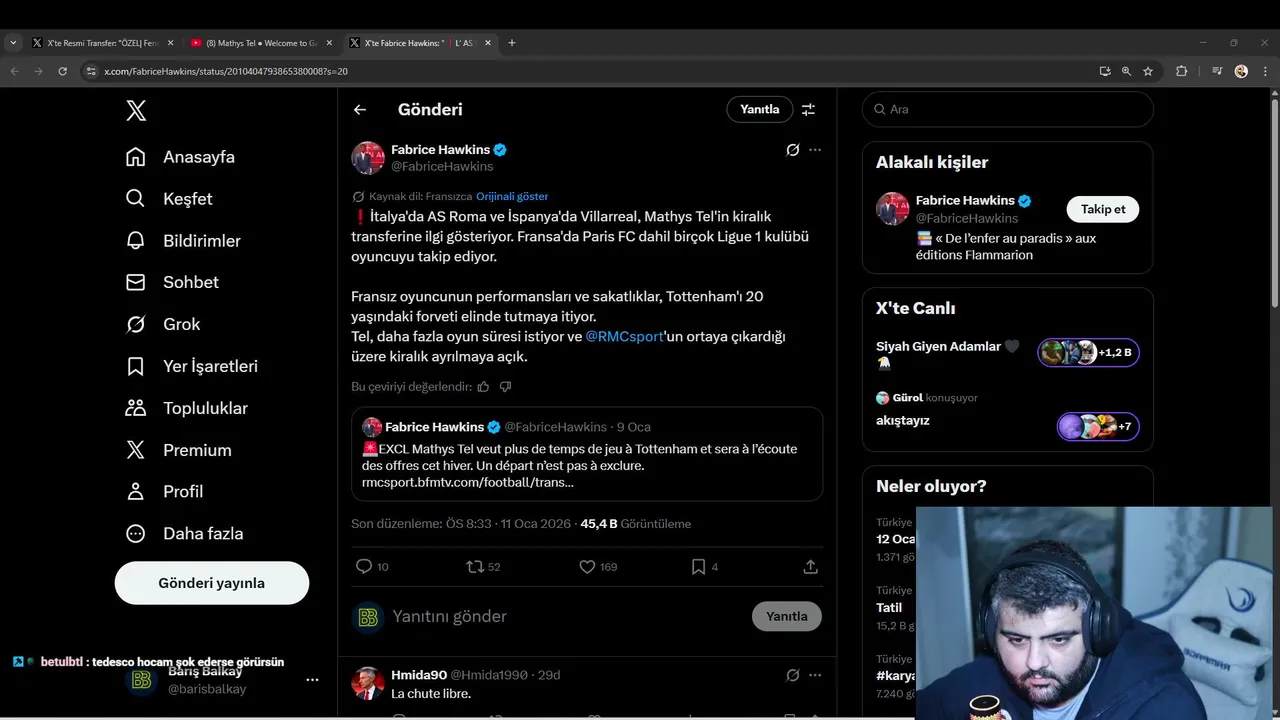The image size is (1280, 720).
Task: Bookmark page with star icon
Action: pos(1148,71)
